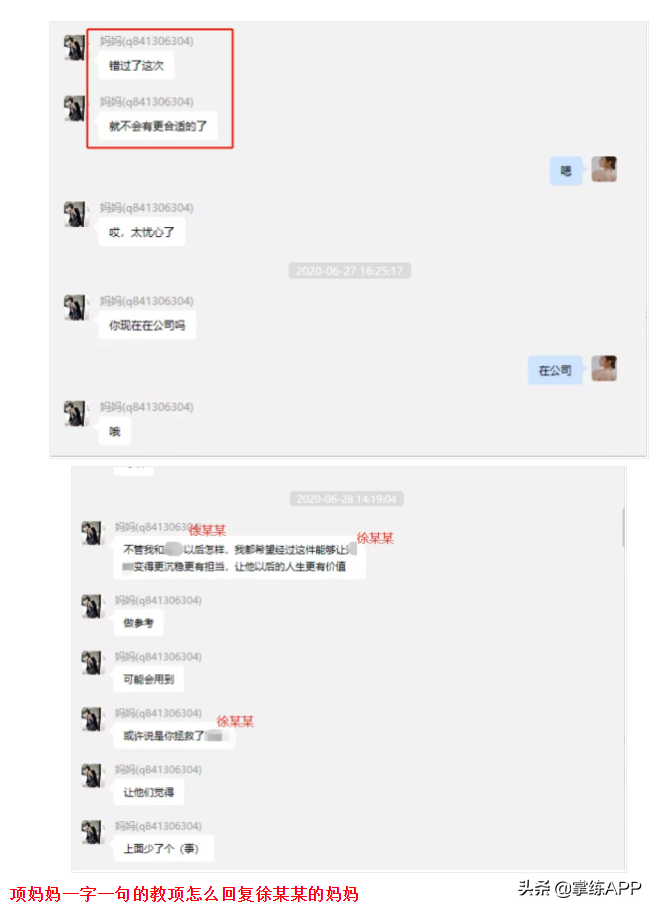Click the "让他们觉得" message bubble
Image resolution: width=656 pixels, height=911 pixels.
[x=149, y=792]
